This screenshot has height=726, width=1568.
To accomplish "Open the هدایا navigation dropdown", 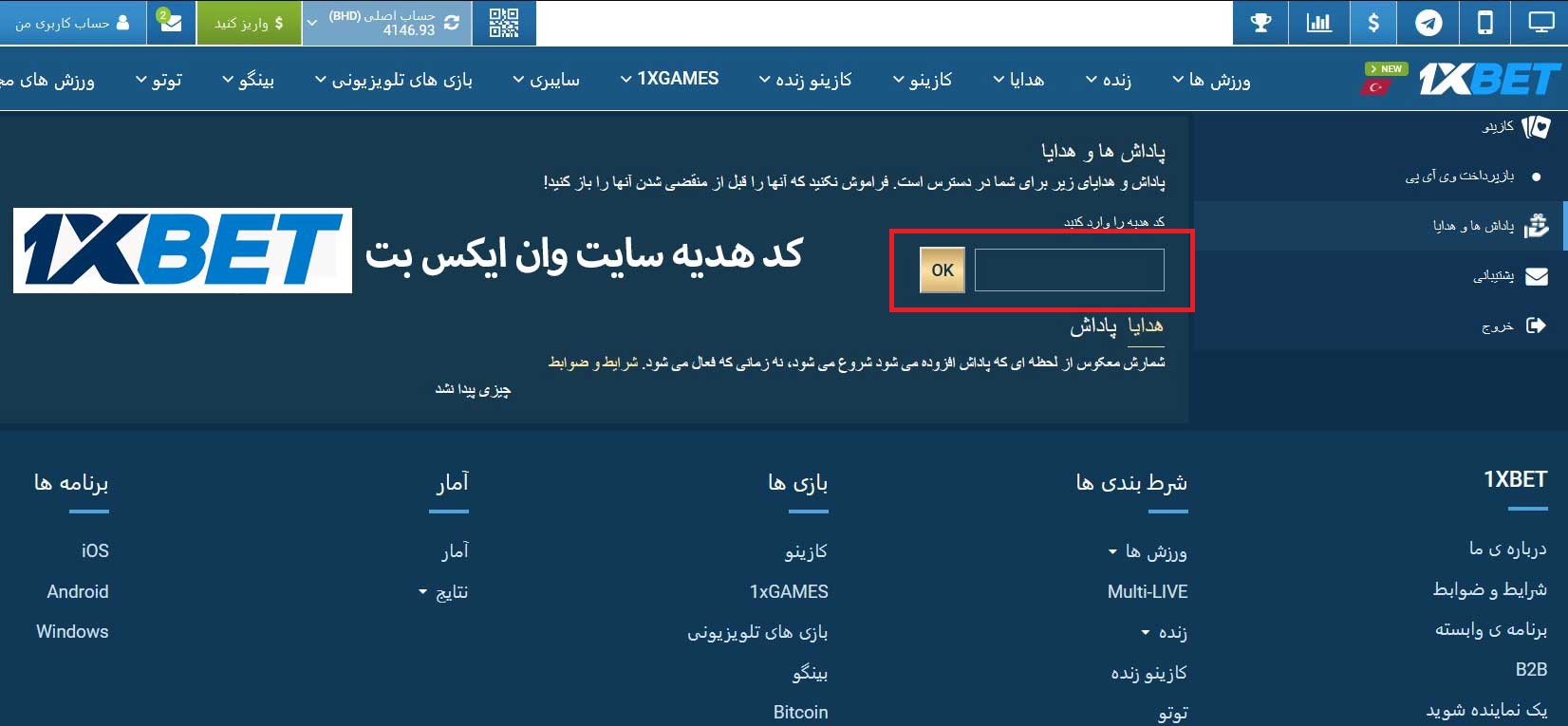I will (x=1018, y=81).
